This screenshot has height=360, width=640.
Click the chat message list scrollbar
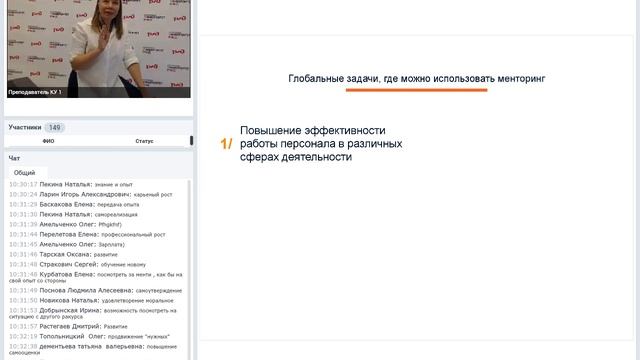(x=189, y=269)
